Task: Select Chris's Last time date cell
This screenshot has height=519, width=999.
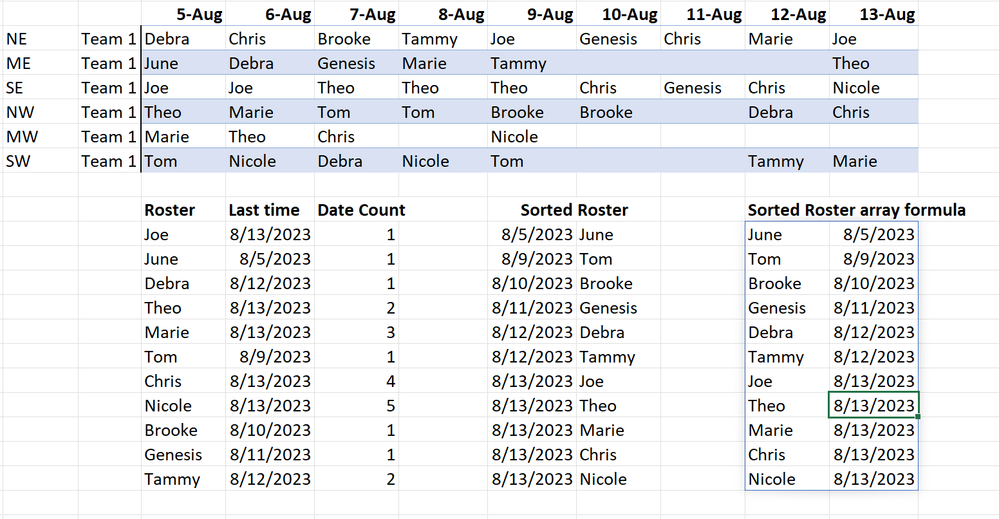Action: 270,381
